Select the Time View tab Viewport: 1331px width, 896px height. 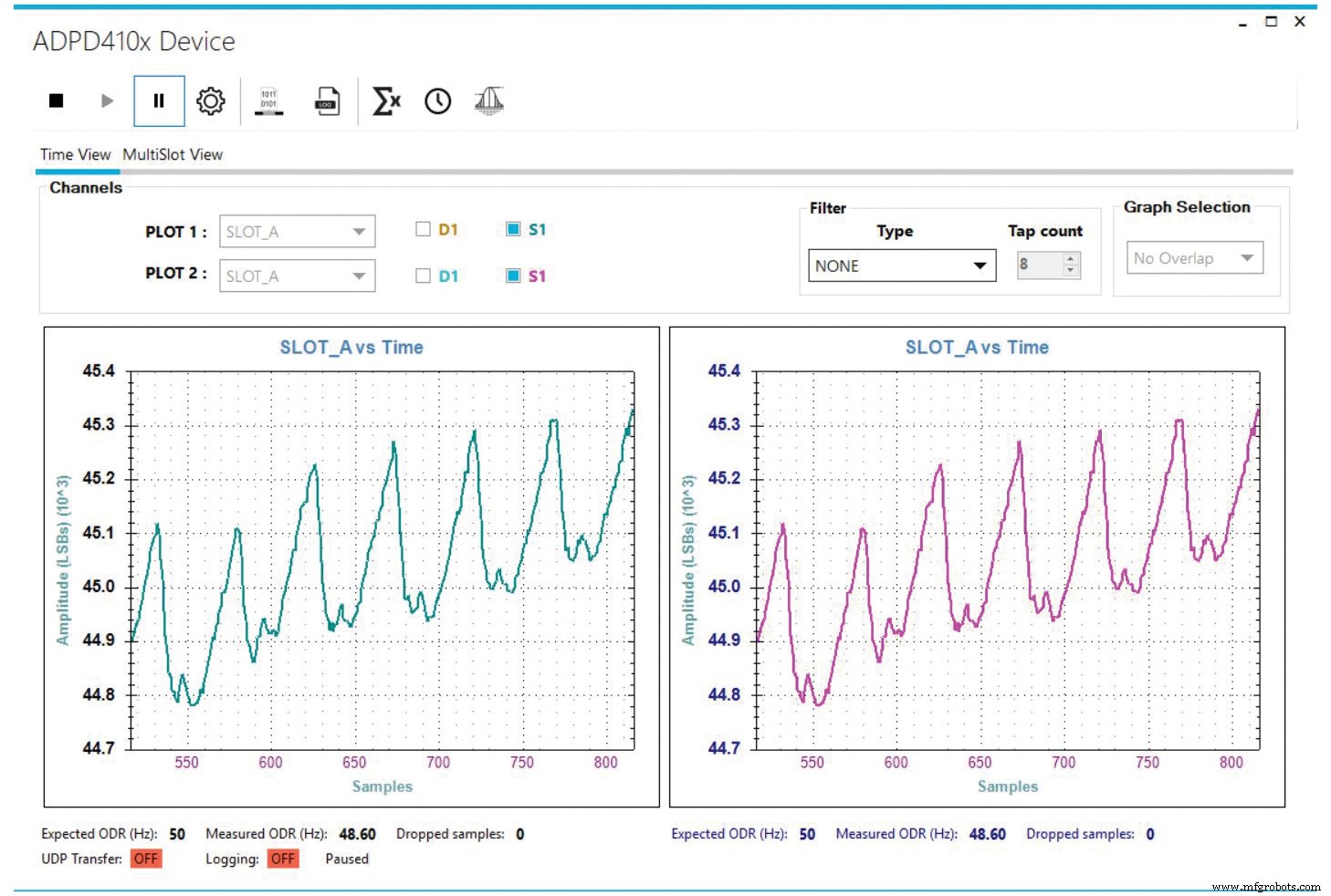click(76, 154)
